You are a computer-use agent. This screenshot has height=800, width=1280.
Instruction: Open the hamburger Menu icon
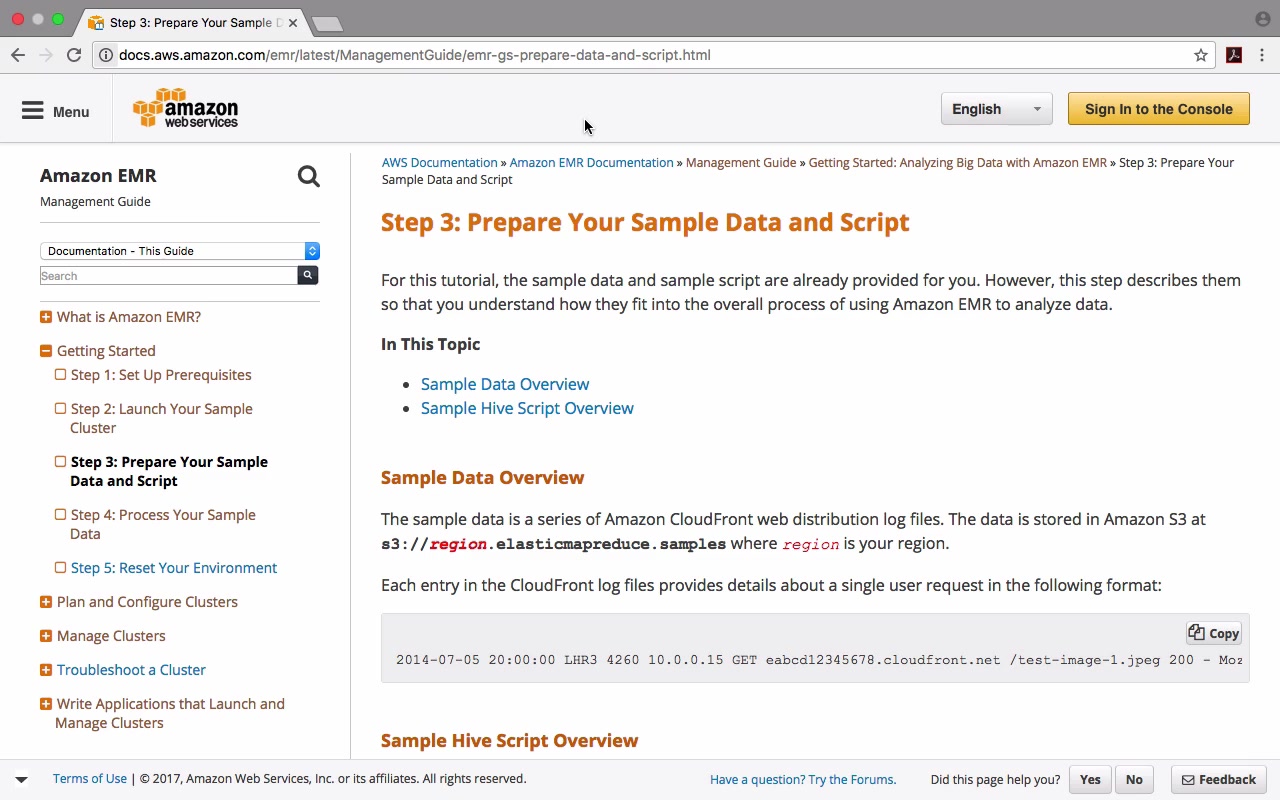coord(33,111)
